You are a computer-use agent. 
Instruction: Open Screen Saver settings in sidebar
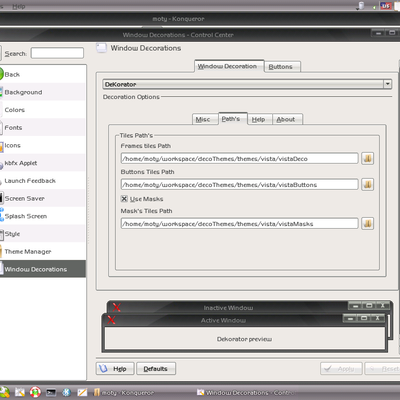coord(43,198)
